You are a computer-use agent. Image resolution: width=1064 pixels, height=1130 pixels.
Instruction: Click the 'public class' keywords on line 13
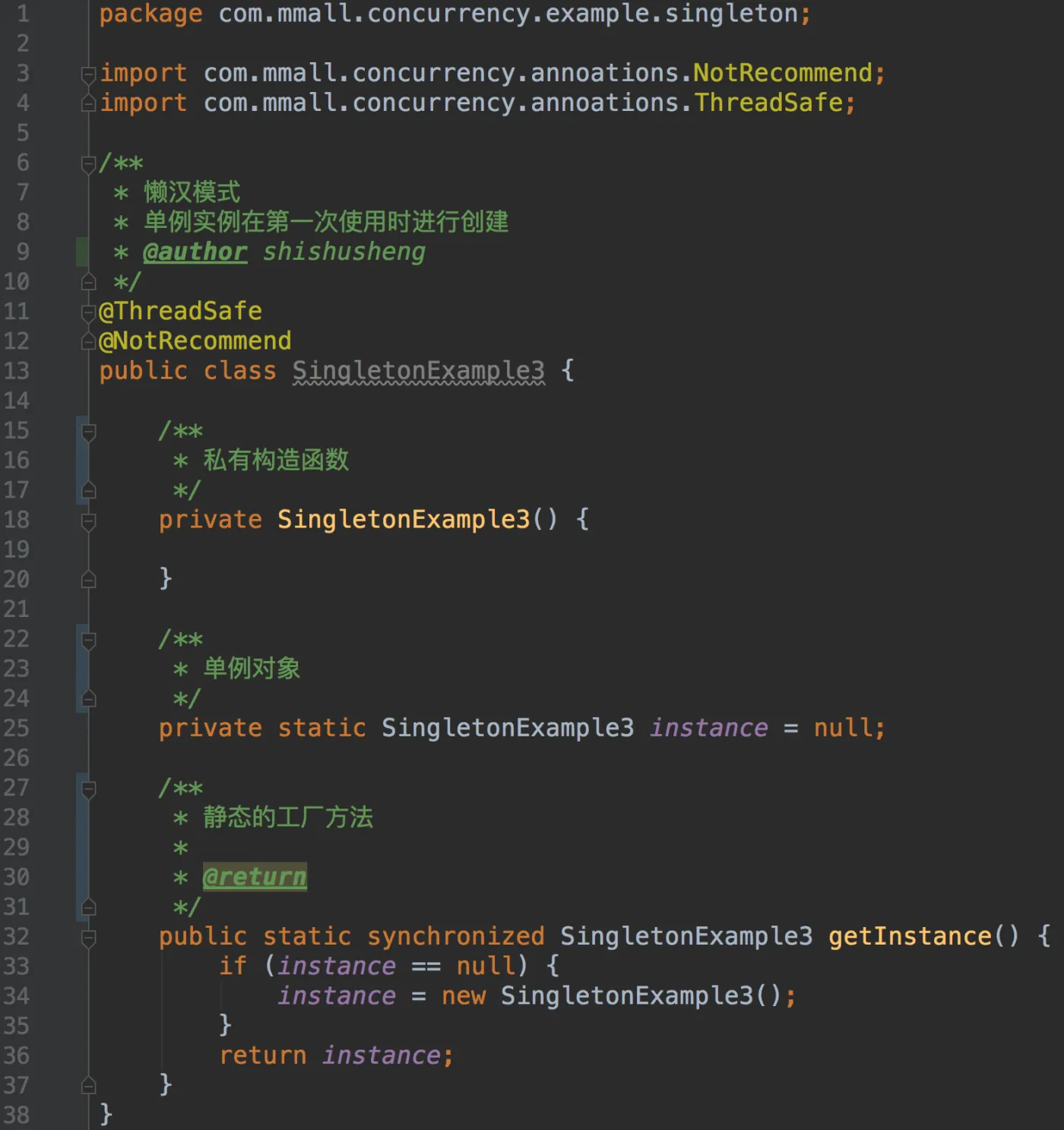pos(188,371)
